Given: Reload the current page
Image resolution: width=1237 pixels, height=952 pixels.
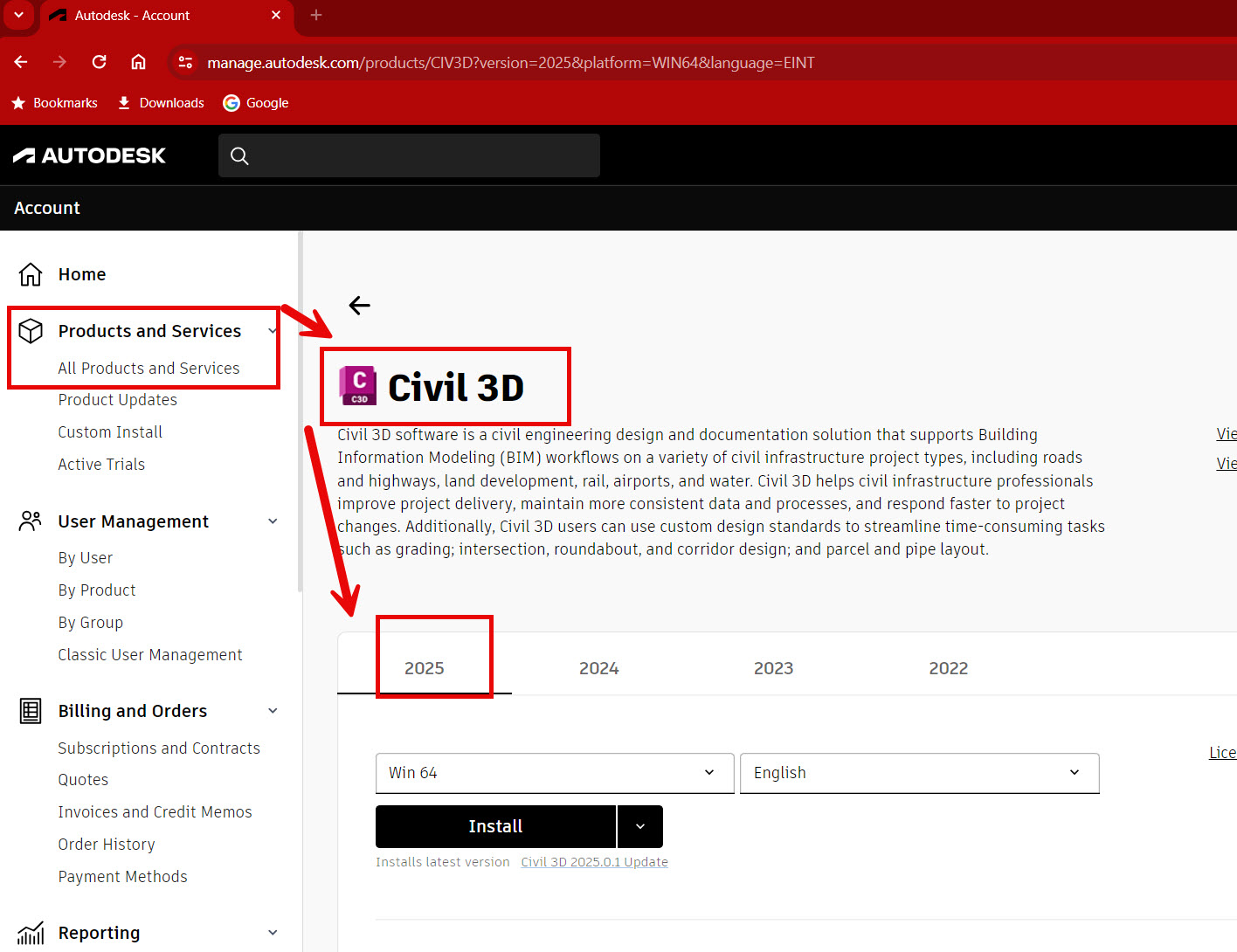Looking at the screenshot, I should [99, 62].
